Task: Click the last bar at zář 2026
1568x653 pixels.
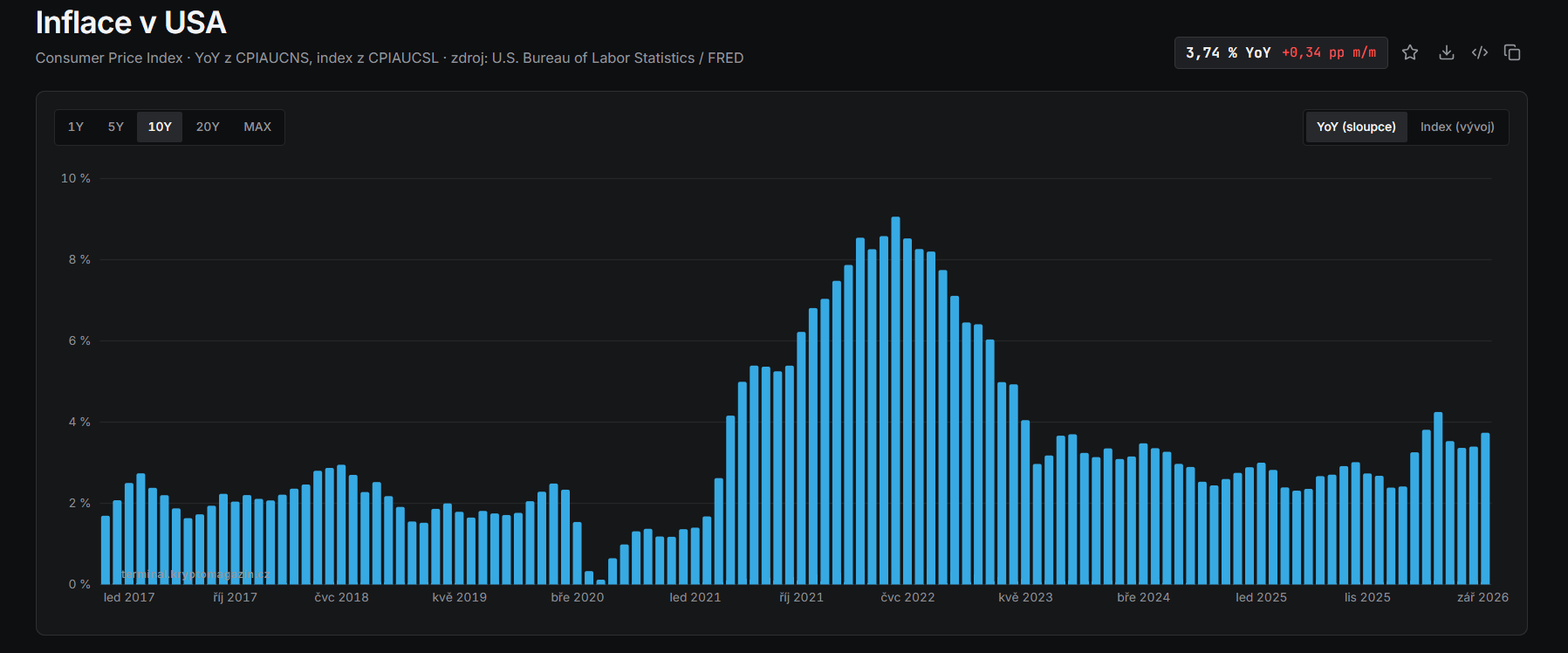Action: (x=1485, y=509)
